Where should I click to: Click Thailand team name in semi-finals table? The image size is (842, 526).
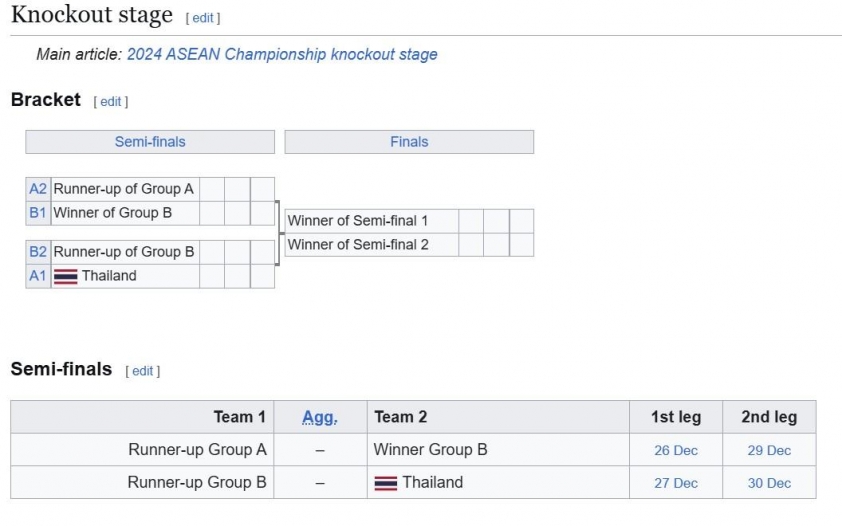tap(433, 483)
